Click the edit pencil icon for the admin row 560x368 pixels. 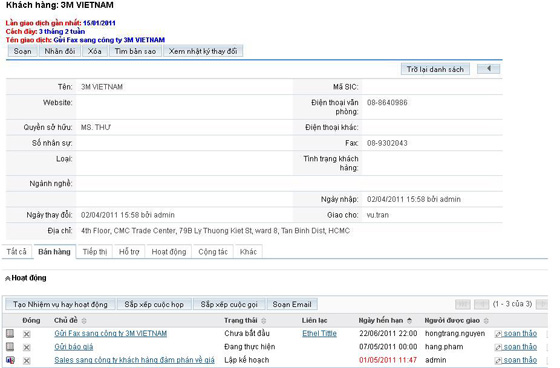point(498,360)
